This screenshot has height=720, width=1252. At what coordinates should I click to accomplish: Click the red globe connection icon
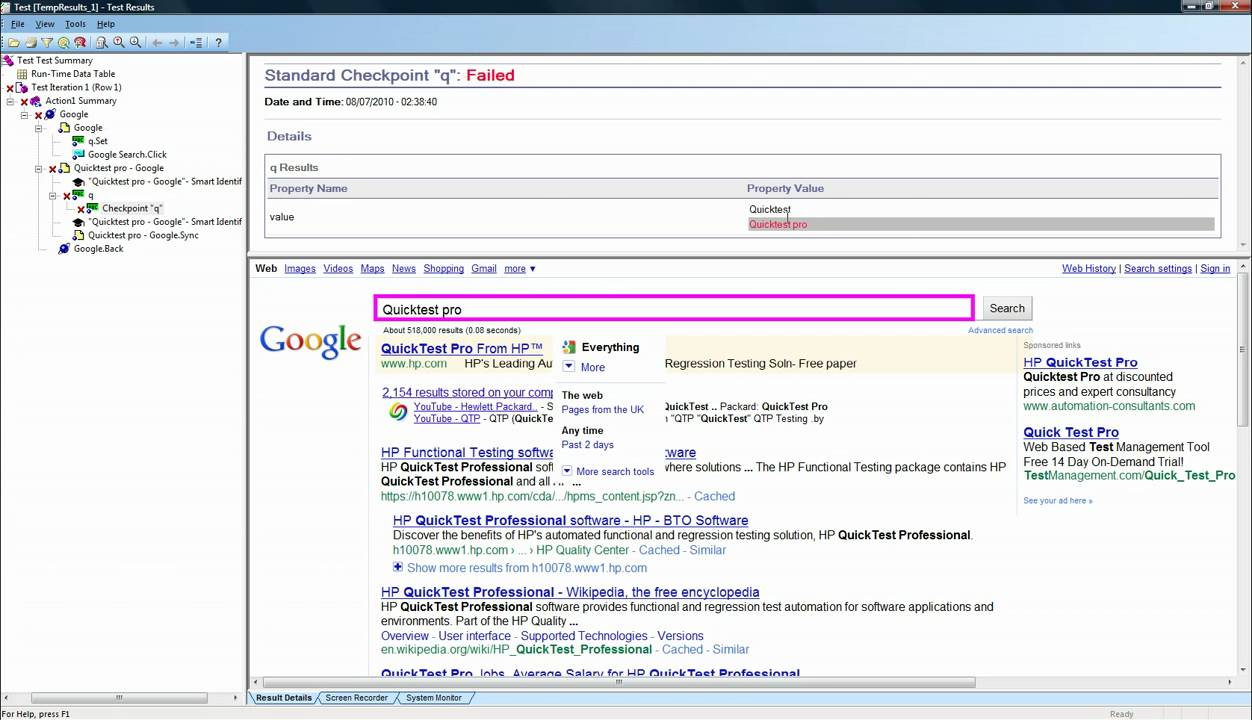click(80, 42)
